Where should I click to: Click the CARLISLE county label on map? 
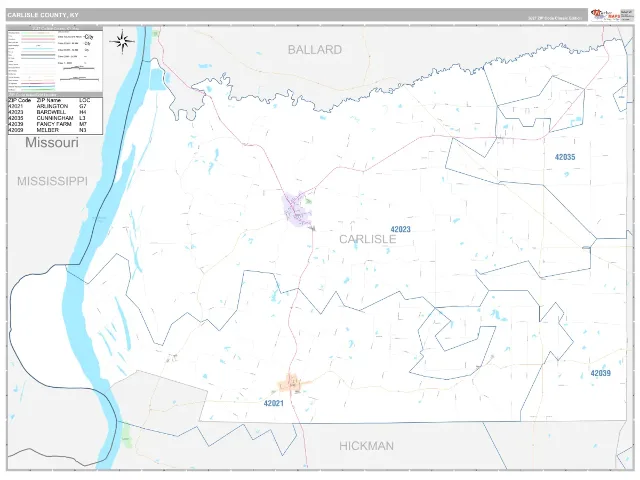point(367,239)
